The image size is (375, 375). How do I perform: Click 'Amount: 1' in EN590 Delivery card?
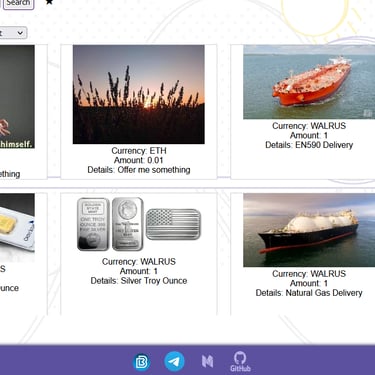309,135
